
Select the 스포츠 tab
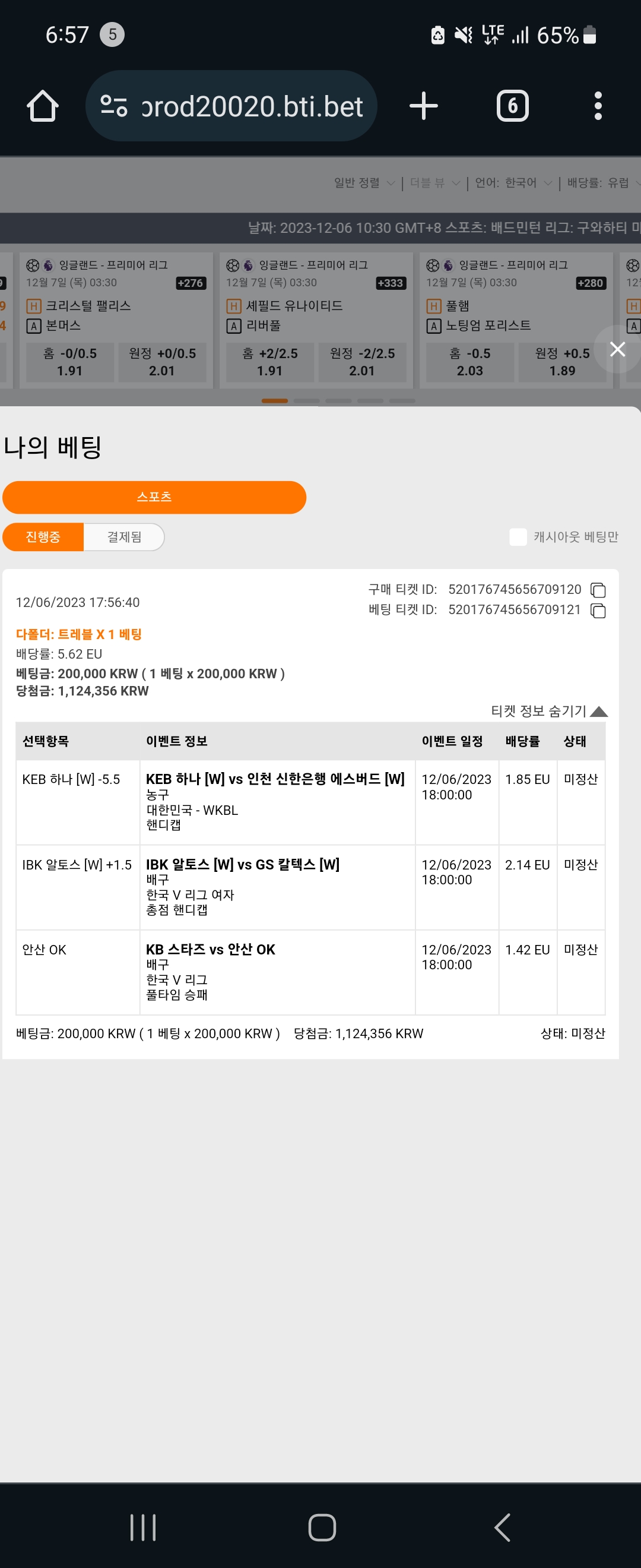(154, 497)
